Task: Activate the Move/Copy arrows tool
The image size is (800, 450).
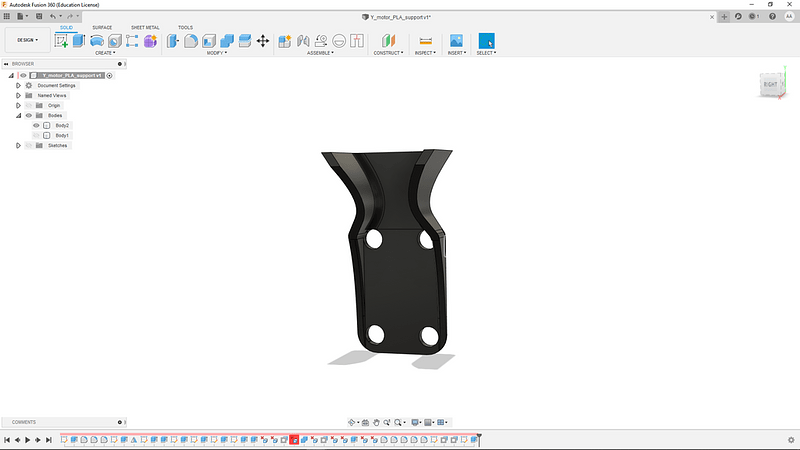Action: [x=263, y=41]
